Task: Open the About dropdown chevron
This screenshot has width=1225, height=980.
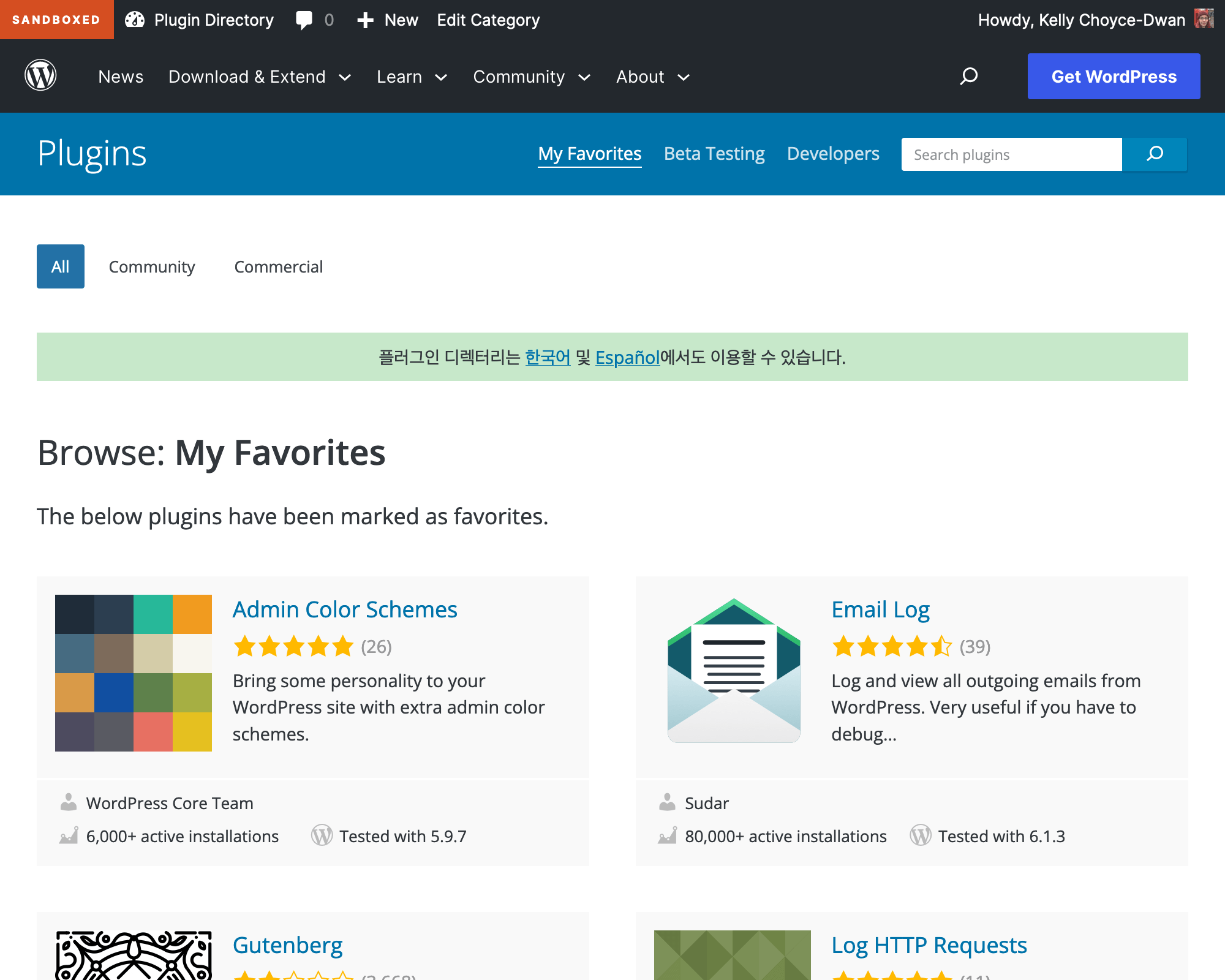Action: (x=684, y=77)
